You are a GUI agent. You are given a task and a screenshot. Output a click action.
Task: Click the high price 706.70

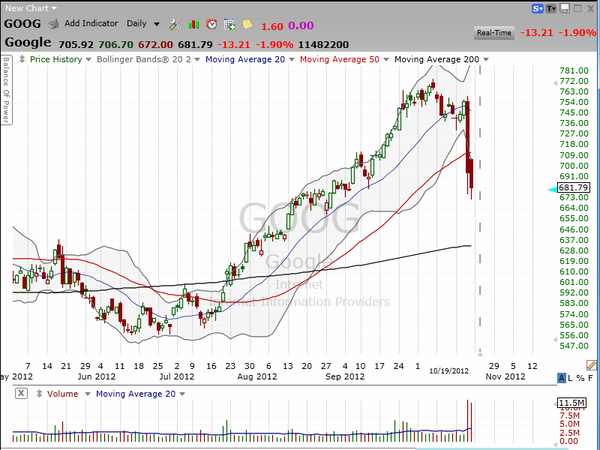tap(116, 45)
